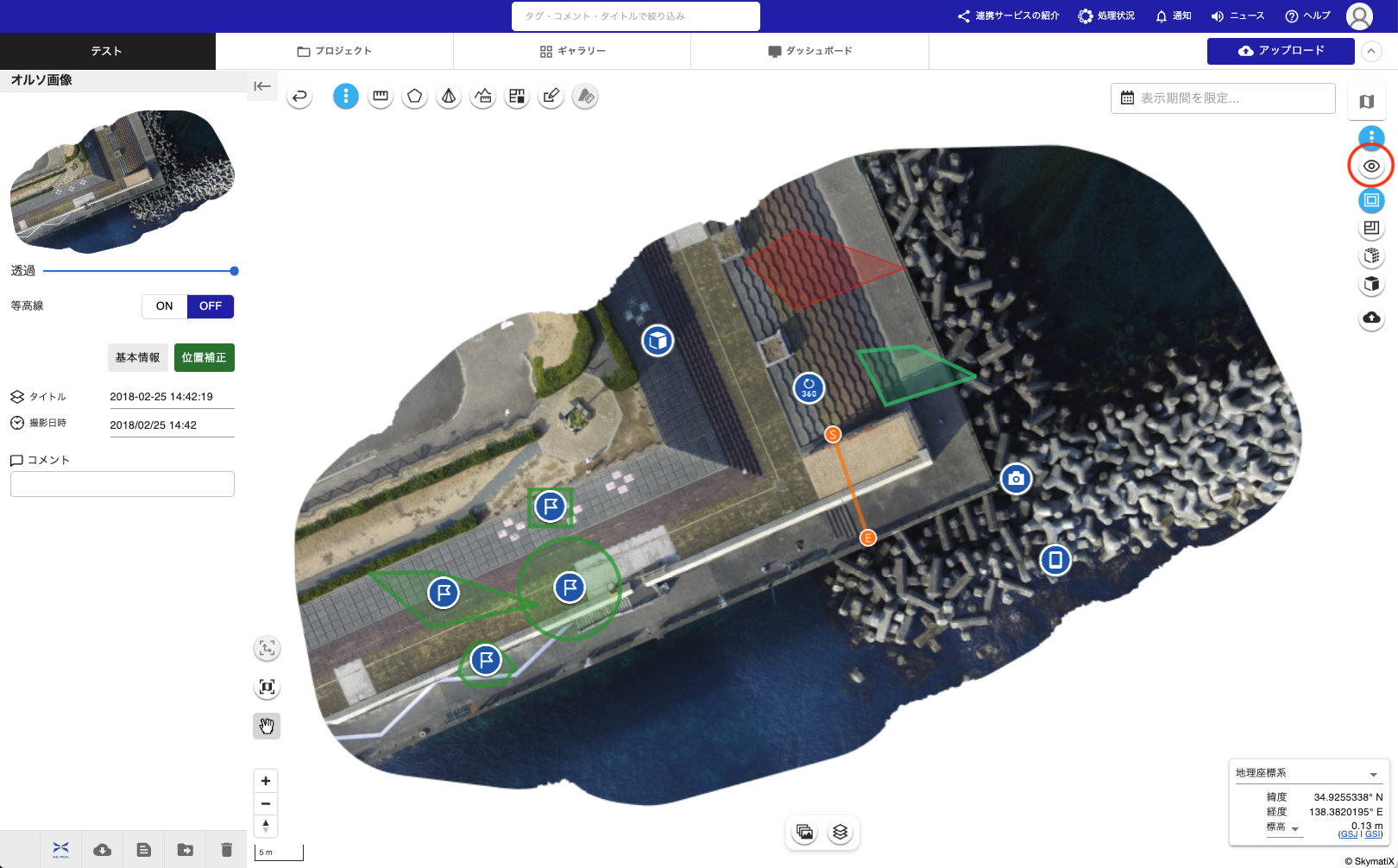Click the undo back-arrow icon in toolbar
Screen dimensions: 1398x868
pos(299,97)
